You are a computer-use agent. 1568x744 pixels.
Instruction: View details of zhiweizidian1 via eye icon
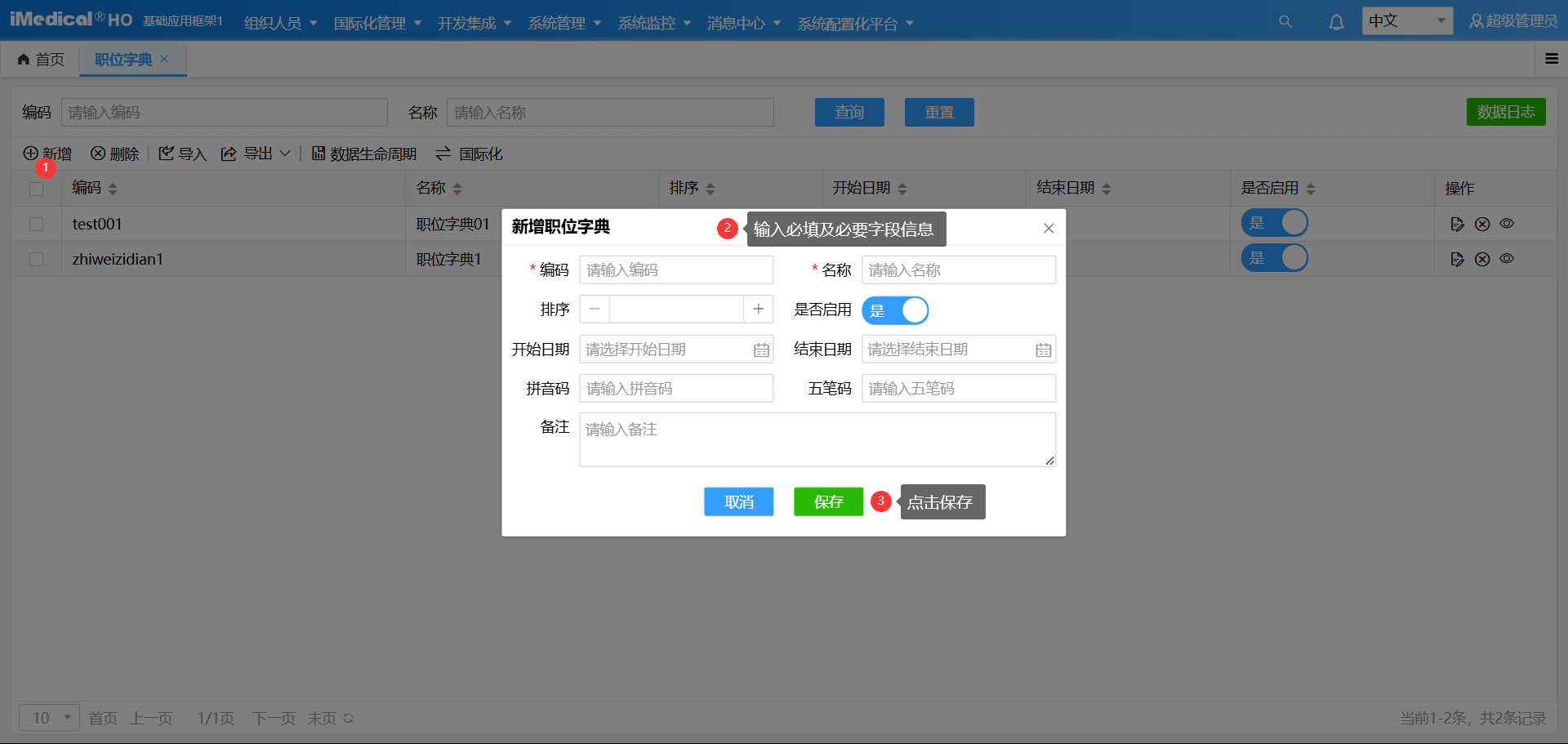(1507, 258)
